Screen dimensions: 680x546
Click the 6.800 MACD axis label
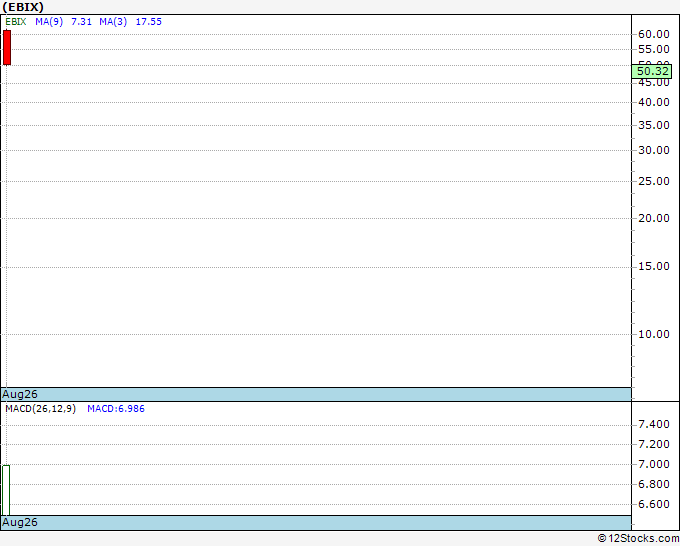point(654,484)
